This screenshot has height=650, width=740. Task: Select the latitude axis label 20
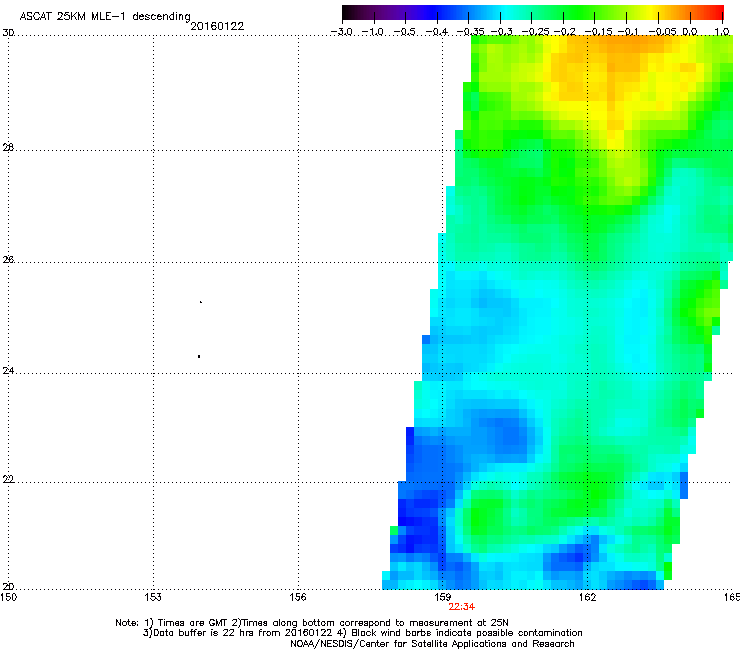click(x=8, y=587)
